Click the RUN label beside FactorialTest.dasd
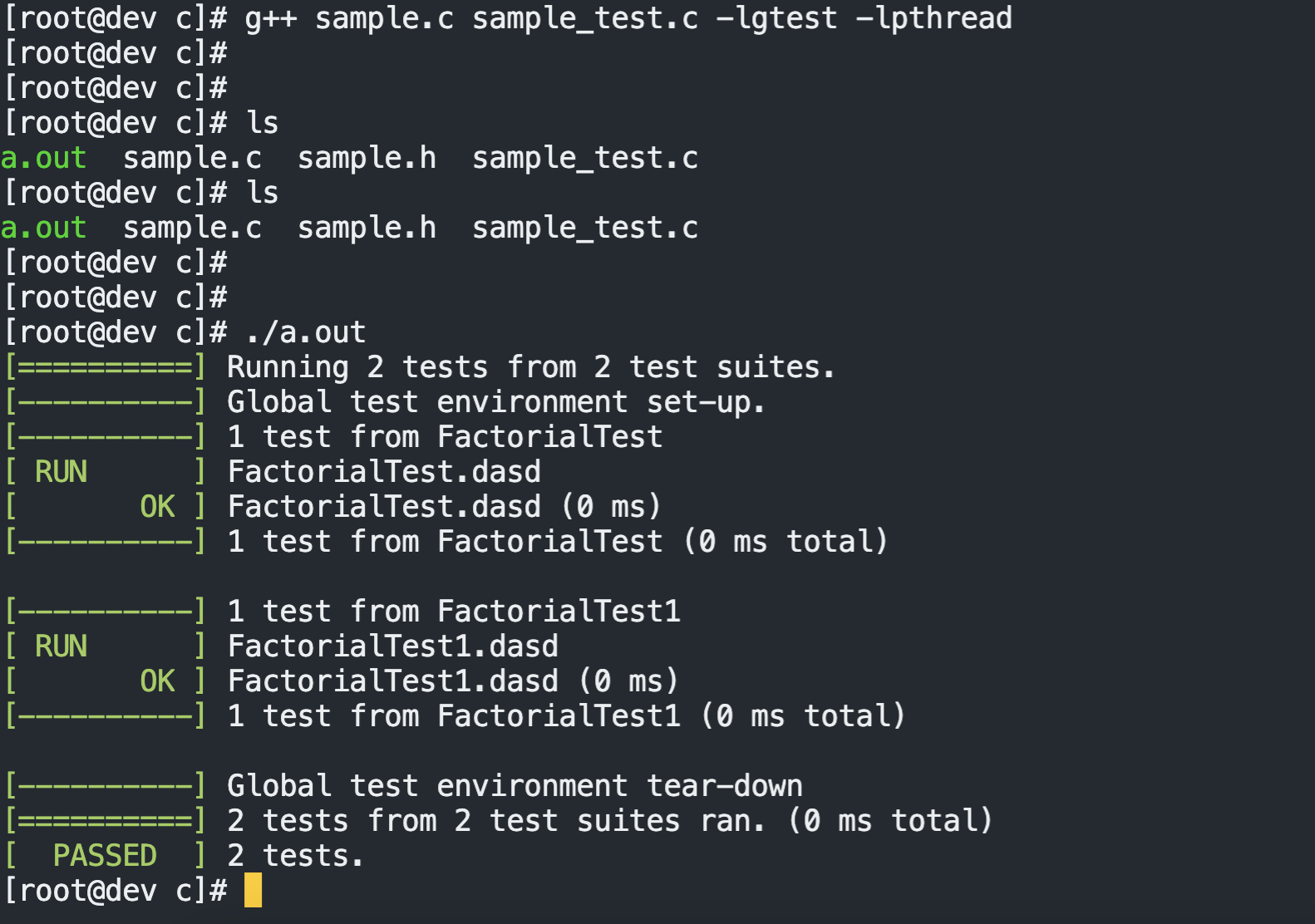 click(x=61, y=472)
